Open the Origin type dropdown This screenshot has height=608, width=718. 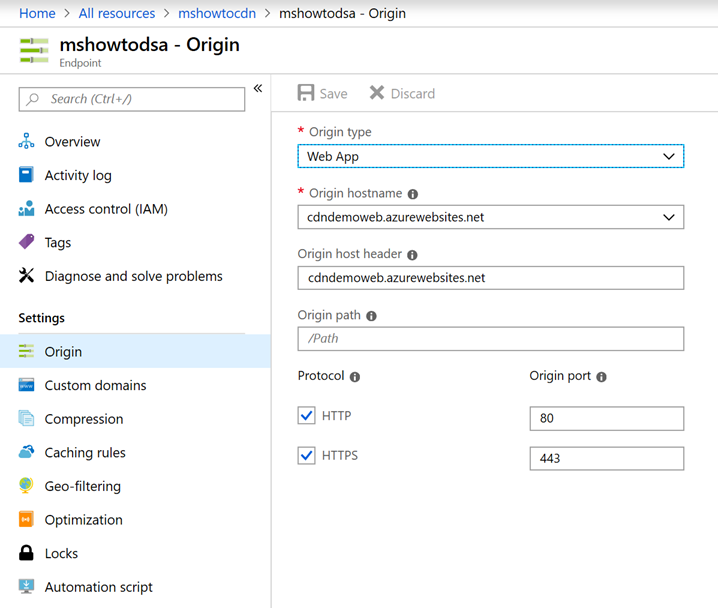[490, 156]
